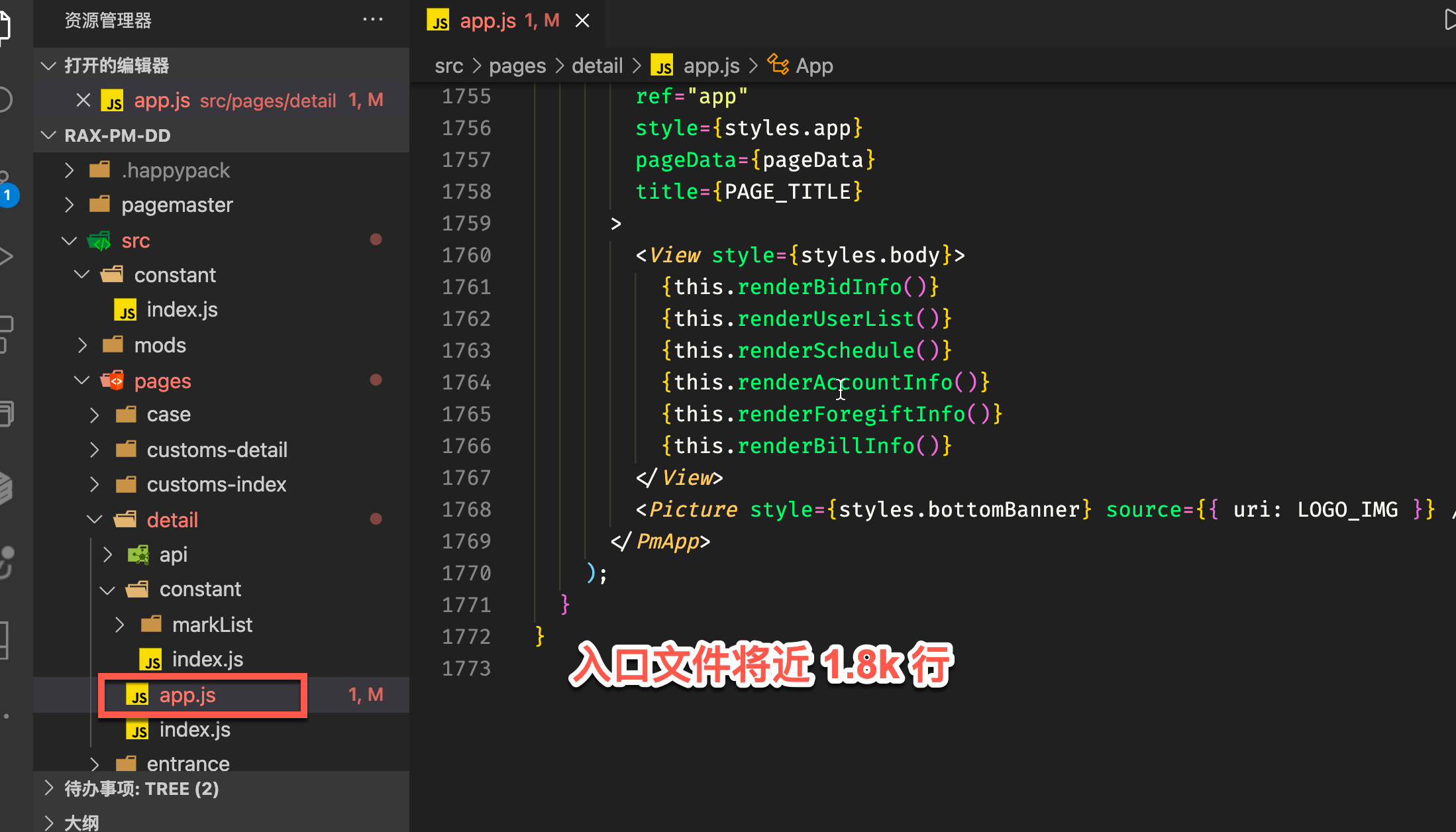Click the three-dots explorer menu icon

tap(372, 20)
